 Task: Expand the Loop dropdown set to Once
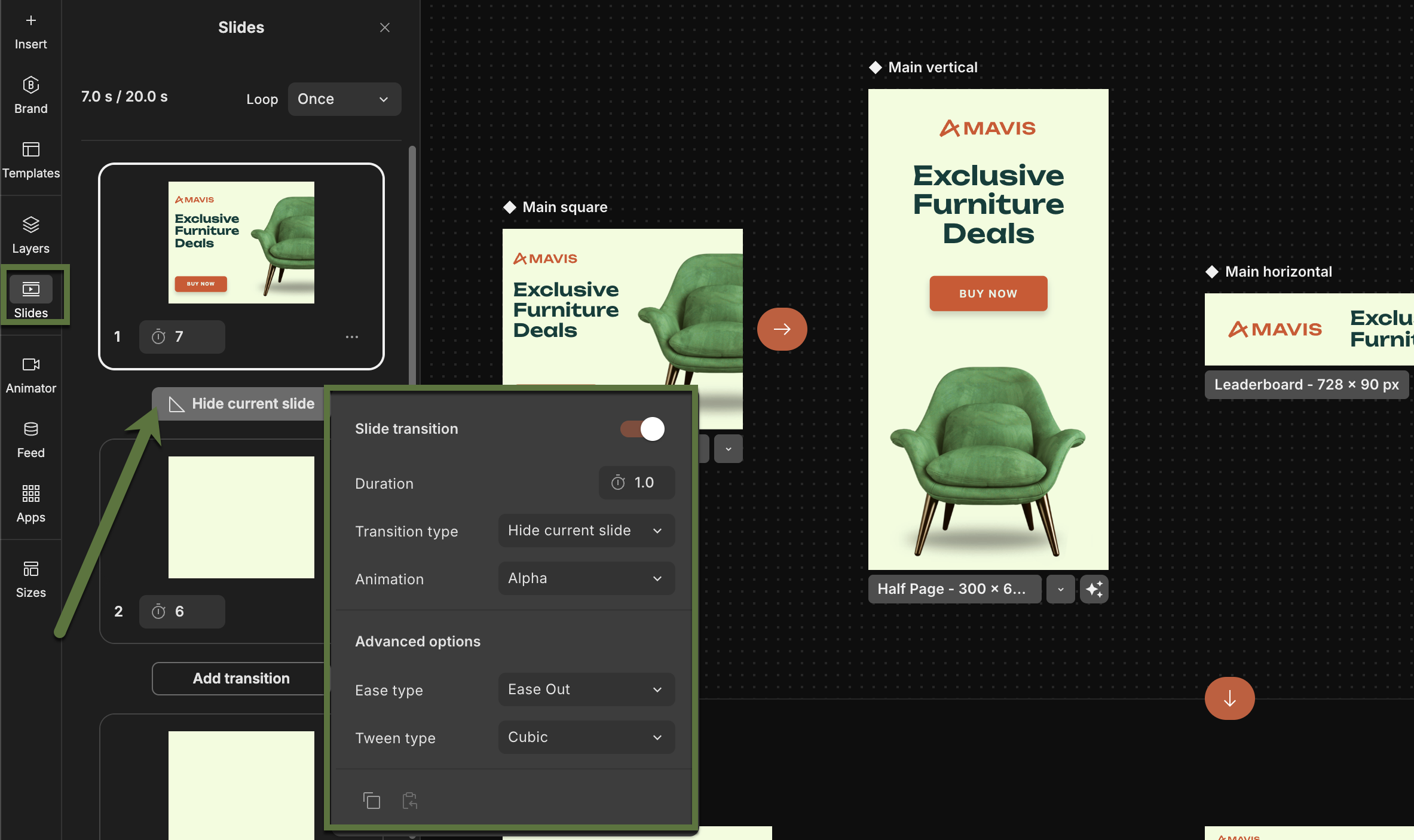(x=344, y=99)
